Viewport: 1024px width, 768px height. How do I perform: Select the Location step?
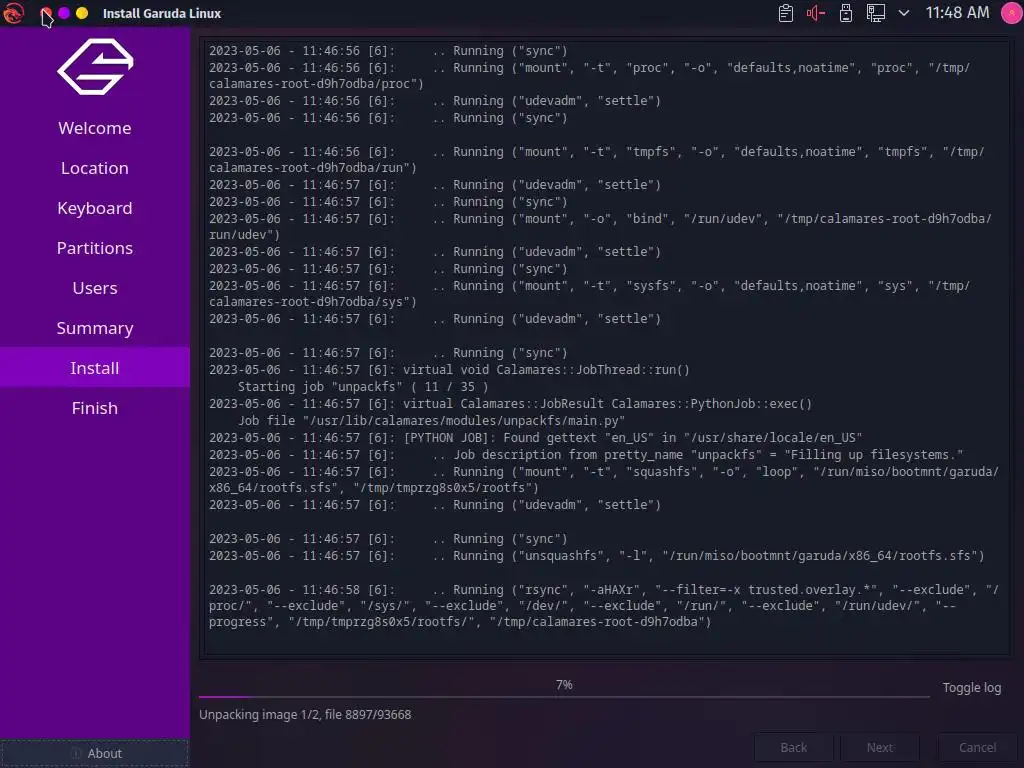pos(95,168)
